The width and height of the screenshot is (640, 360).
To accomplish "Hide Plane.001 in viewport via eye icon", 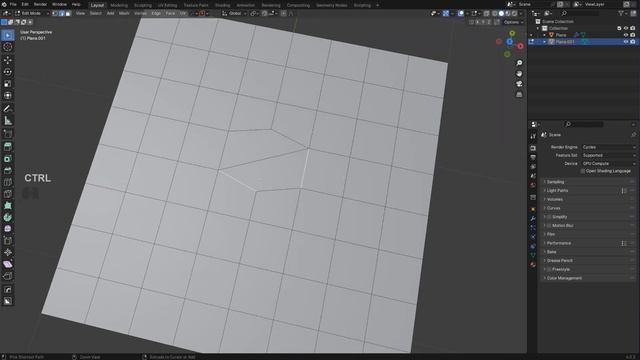I will pos(626,42).
